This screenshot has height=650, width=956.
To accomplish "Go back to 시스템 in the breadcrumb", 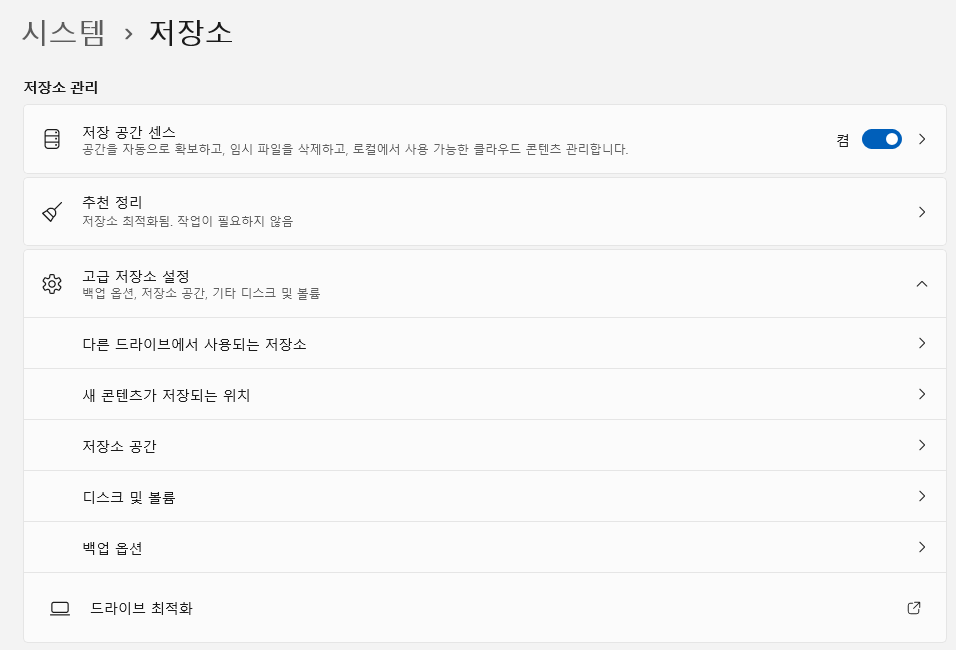I will [63, 32].
